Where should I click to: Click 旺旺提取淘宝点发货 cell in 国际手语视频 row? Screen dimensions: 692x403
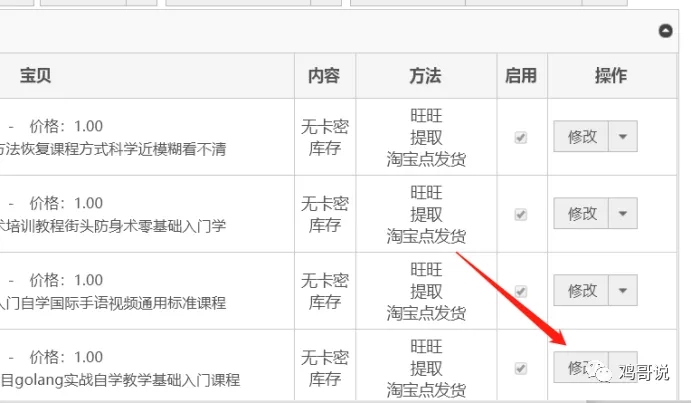click(426, 291)
